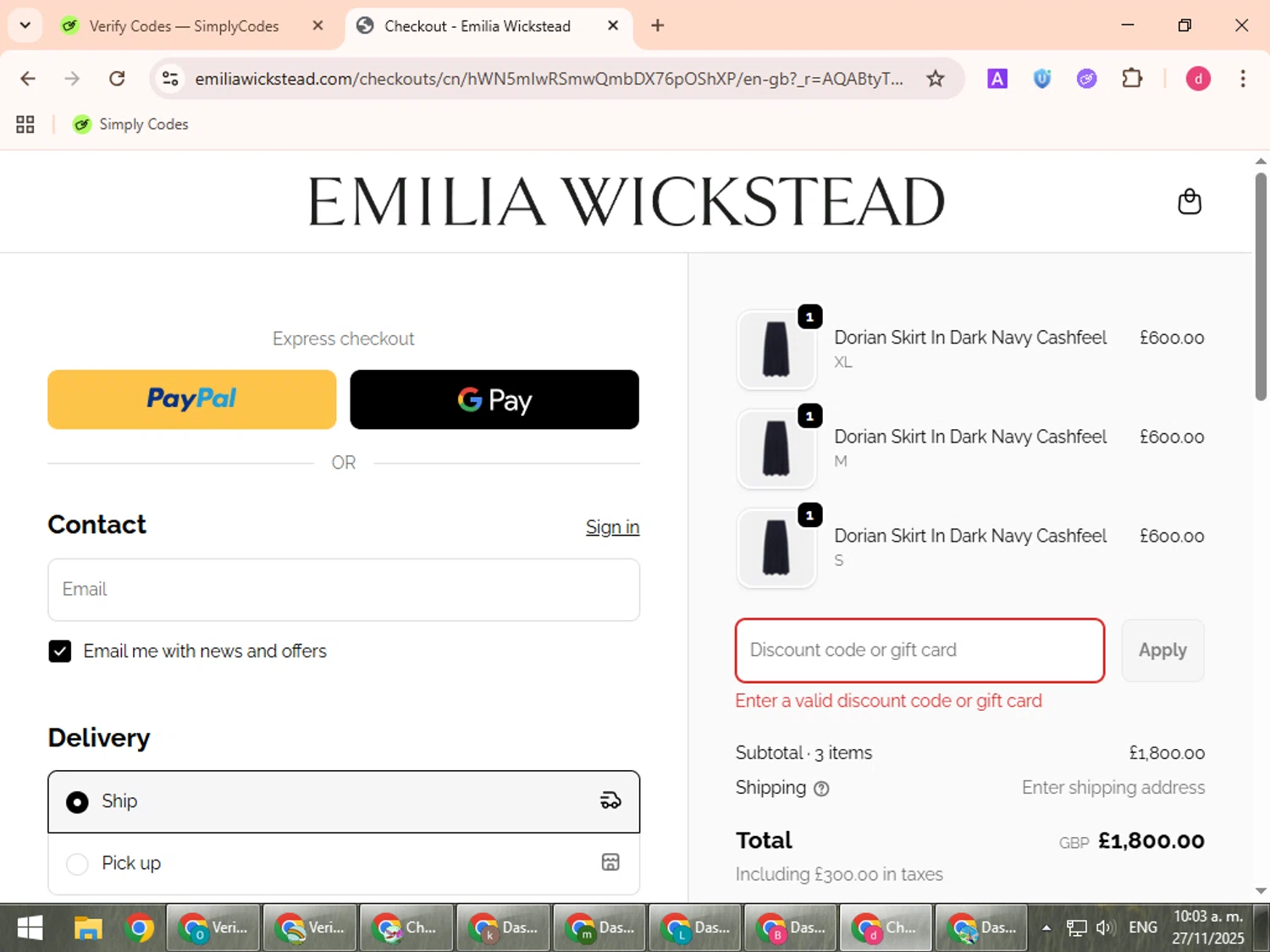
Task: Click the Dorian Skirt size S thumbnail
Action: pos(776,548)
